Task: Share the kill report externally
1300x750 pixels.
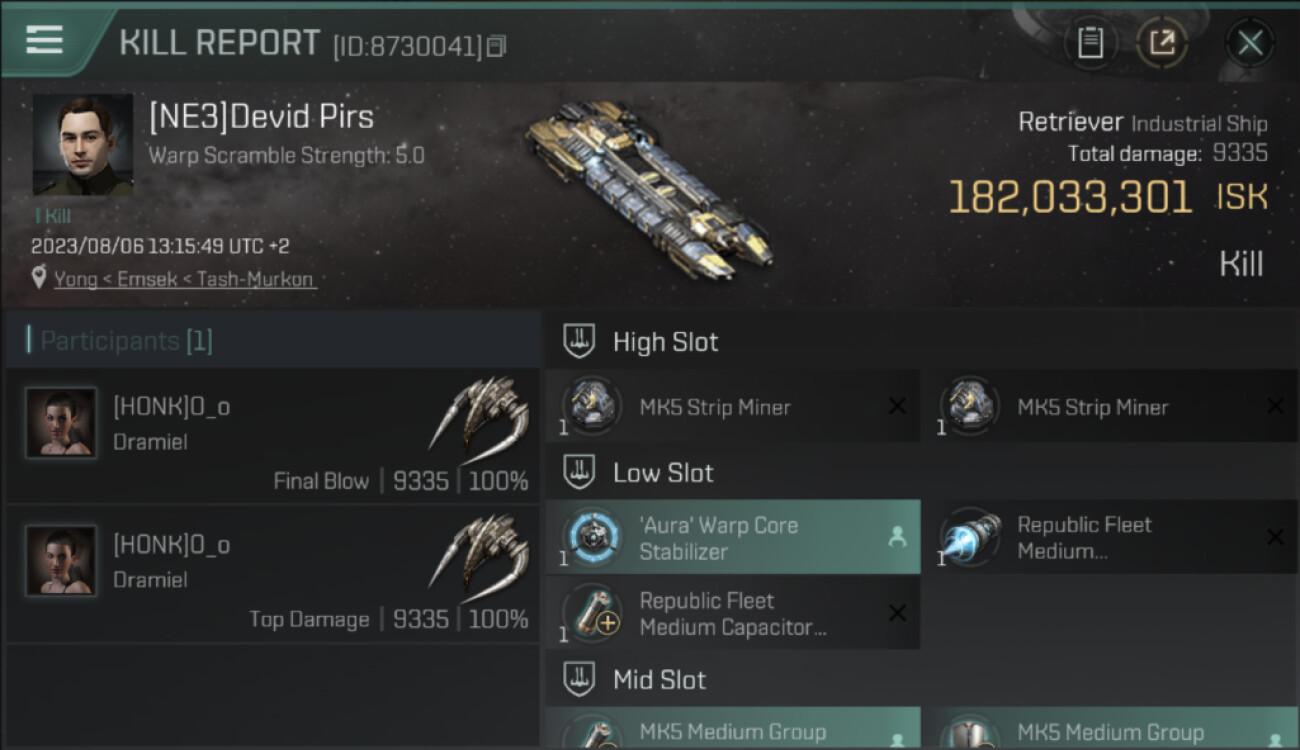Action: [1162, 43]
